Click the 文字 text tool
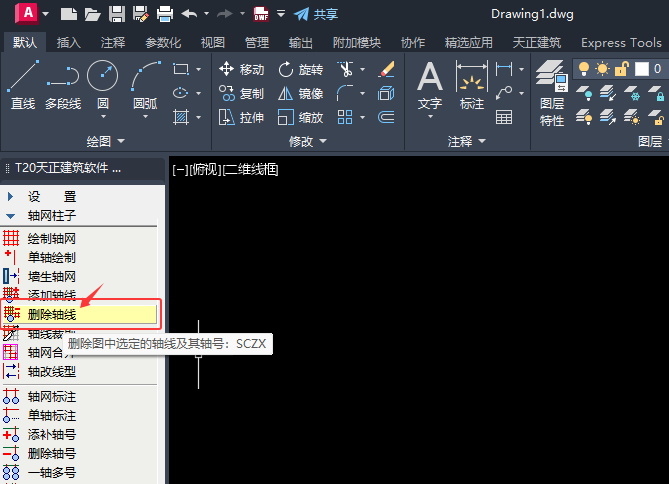669x484 pixels. tap(430, 85)
